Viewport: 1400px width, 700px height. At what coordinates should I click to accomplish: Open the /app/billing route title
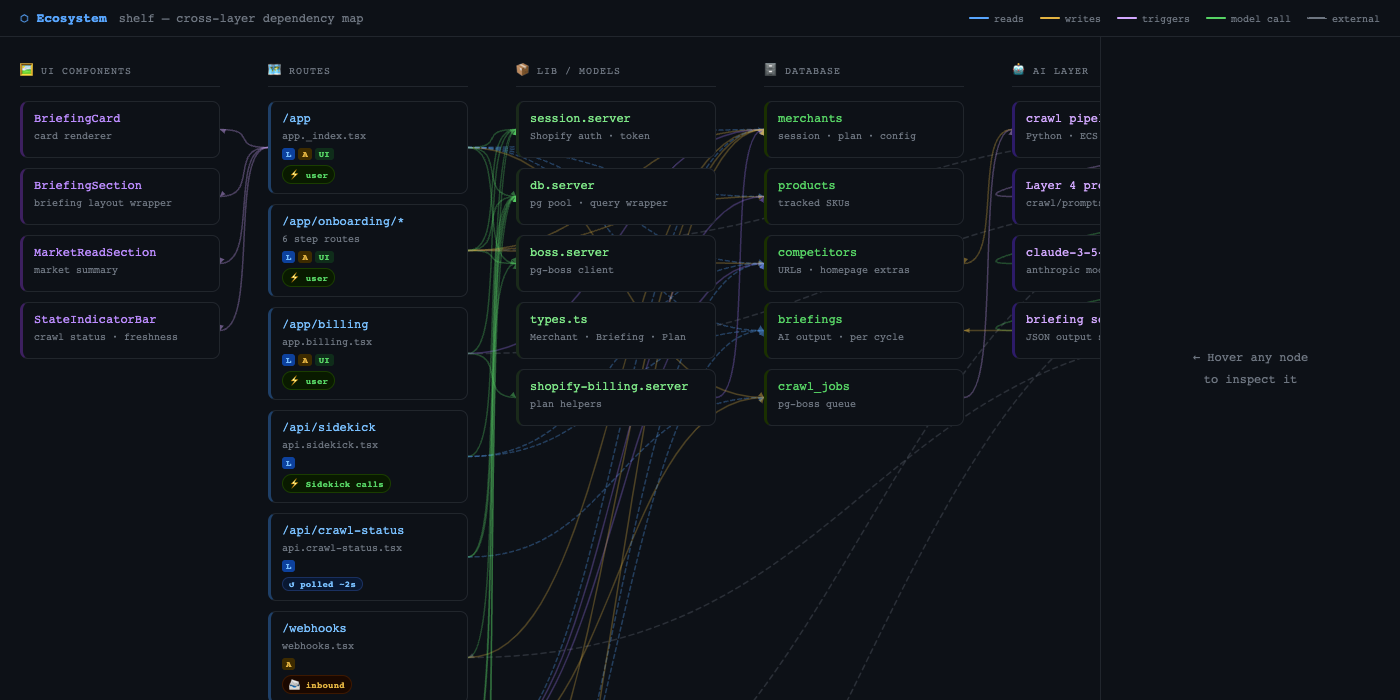click(x=325, y=324)
